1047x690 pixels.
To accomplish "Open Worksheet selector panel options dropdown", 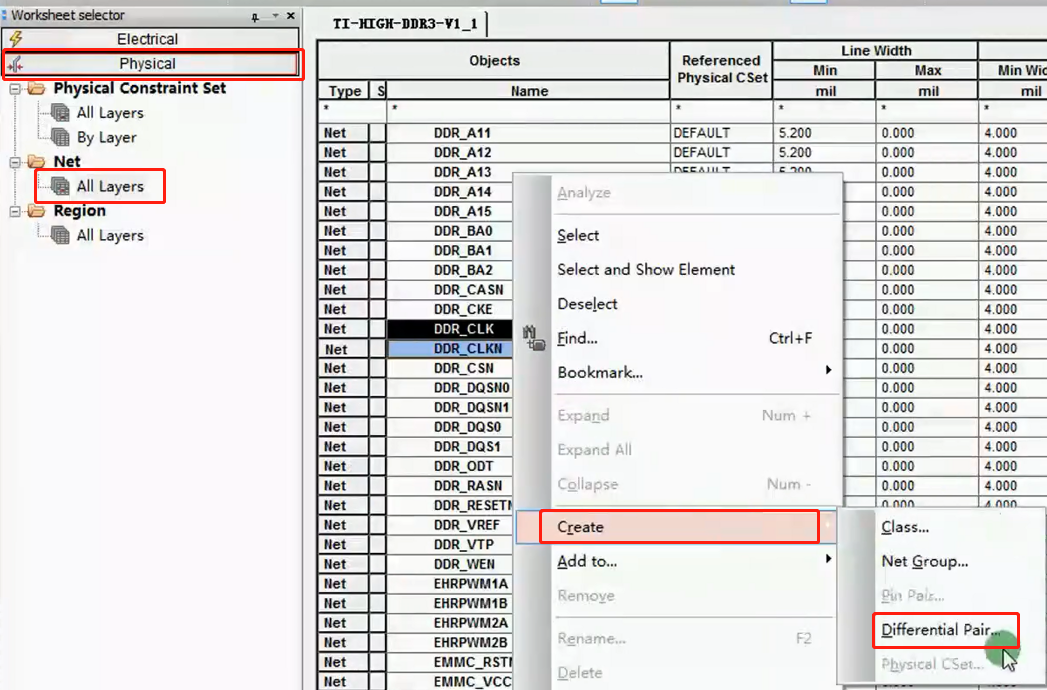I will [274, 15].
